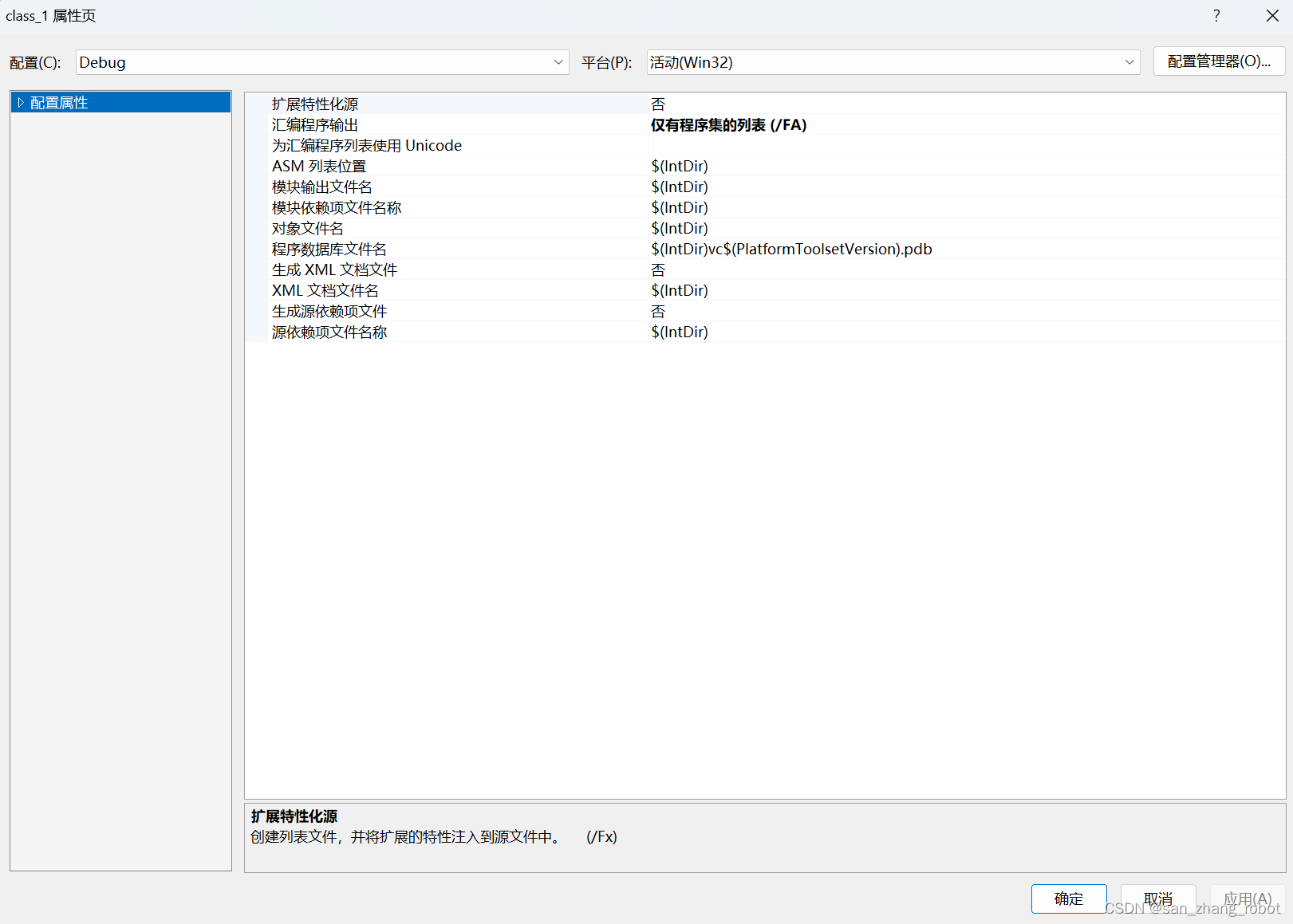1293x924 pixels.
Task: Open the 平台(P) 活动(Win32) dropdown
Action: (1129, 61)
